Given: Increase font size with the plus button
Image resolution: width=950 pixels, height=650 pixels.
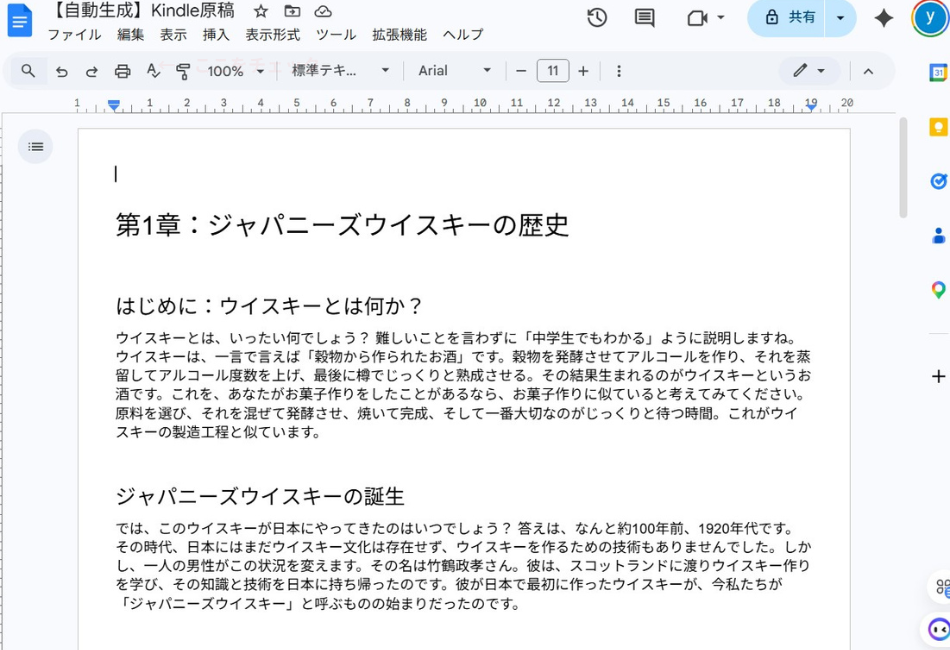Looking at the screenshot, I should (x=583, y=71).
